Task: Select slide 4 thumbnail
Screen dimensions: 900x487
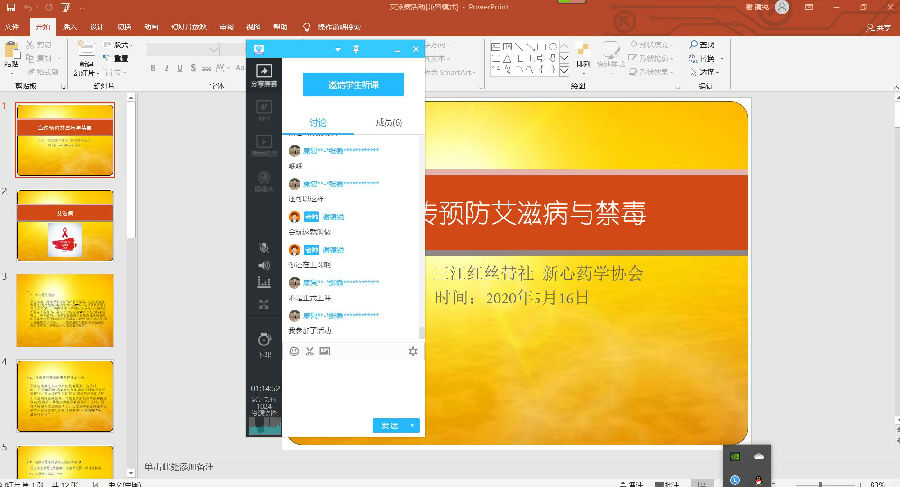Action: (x=65, y=396)
